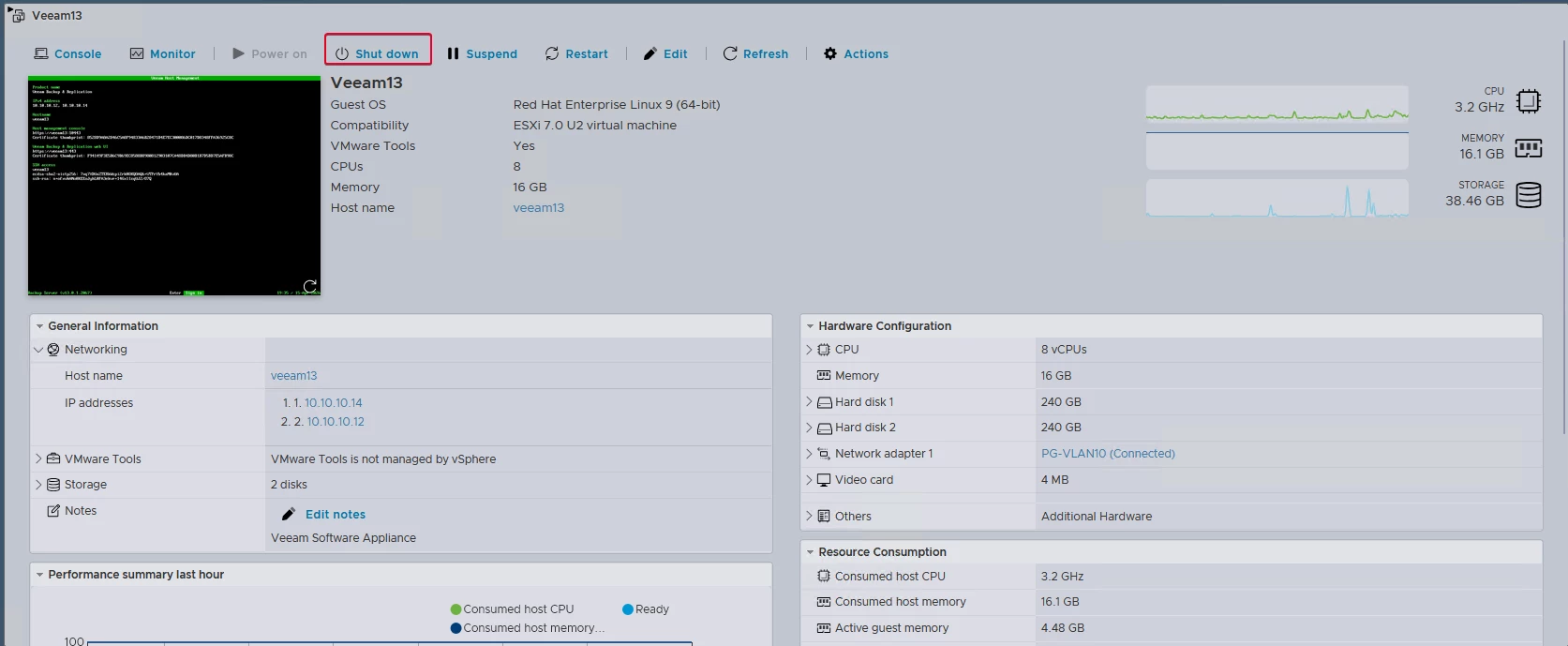Open IP address 10.10.10.12
This screenshot has height=646, width=1568.
tap(336, 422)
